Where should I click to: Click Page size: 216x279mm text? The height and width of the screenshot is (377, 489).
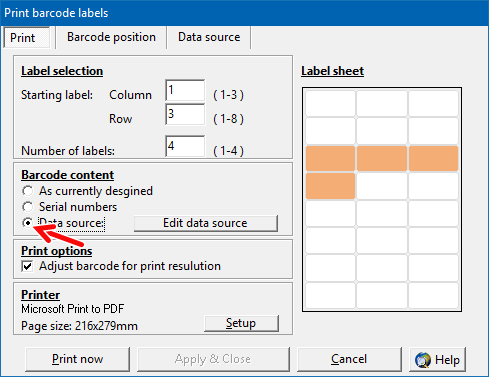pyautogui.click(x=79, y=326)
